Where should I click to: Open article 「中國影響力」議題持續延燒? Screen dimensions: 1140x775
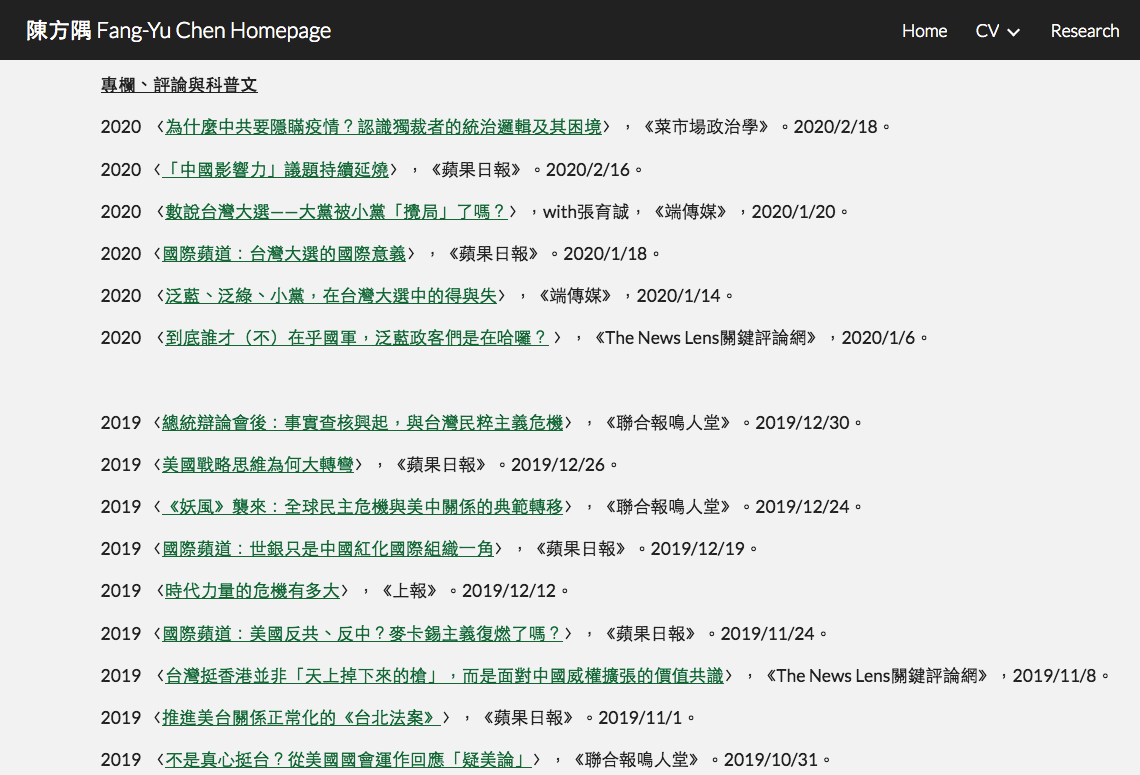(x=276, y=170)
